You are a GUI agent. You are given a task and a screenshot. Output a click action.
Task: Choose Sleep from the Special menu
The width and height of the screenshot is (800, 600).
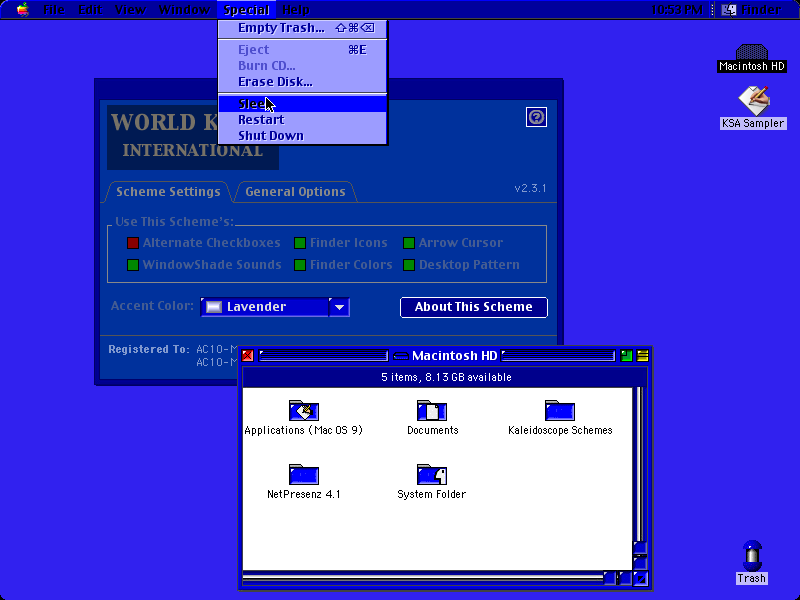click(x=303, y=104)
